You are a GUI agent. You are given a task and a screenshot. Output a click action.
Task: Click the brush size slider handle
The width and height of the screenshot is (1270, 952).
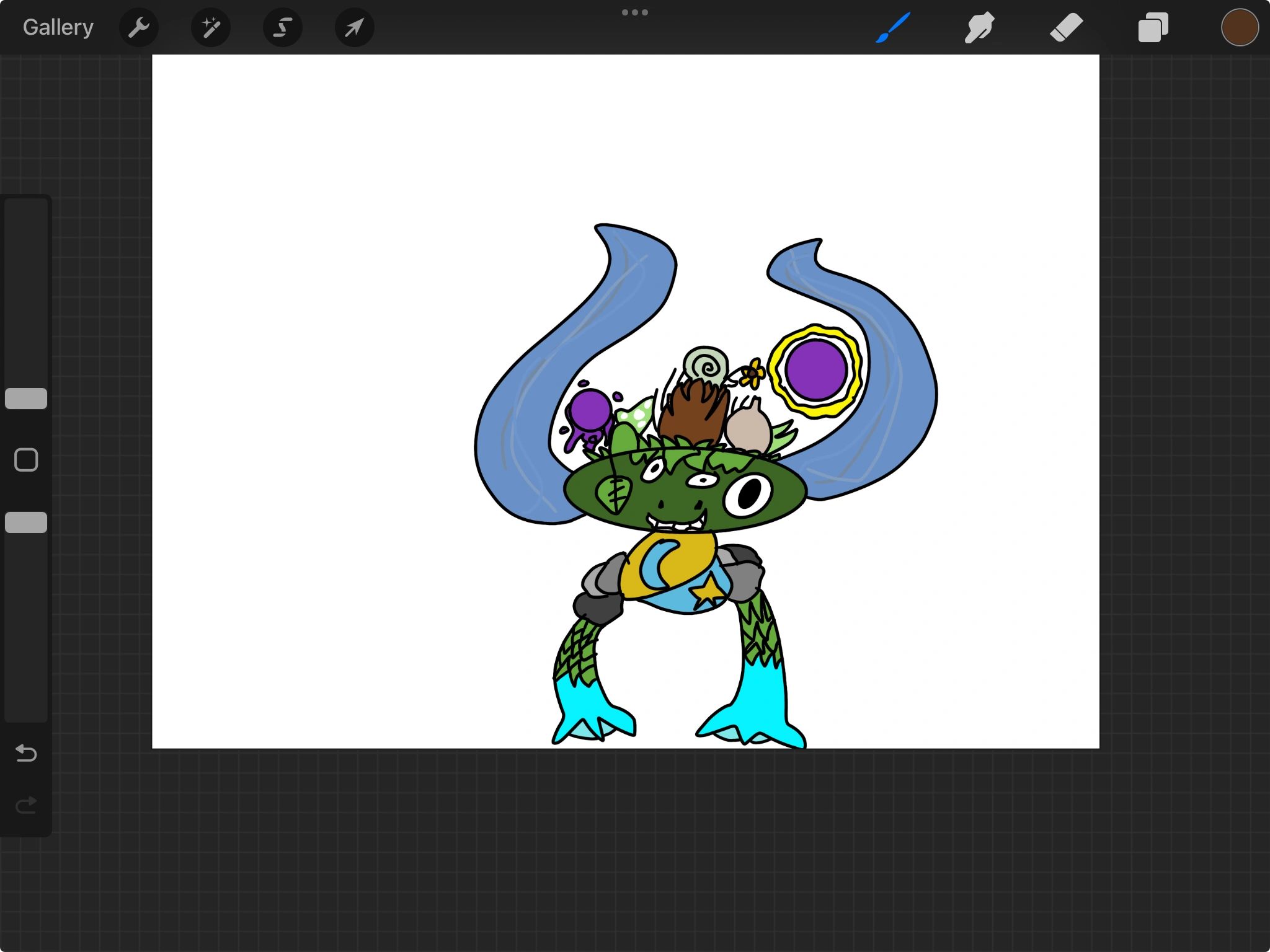click(x=26, y=399)
